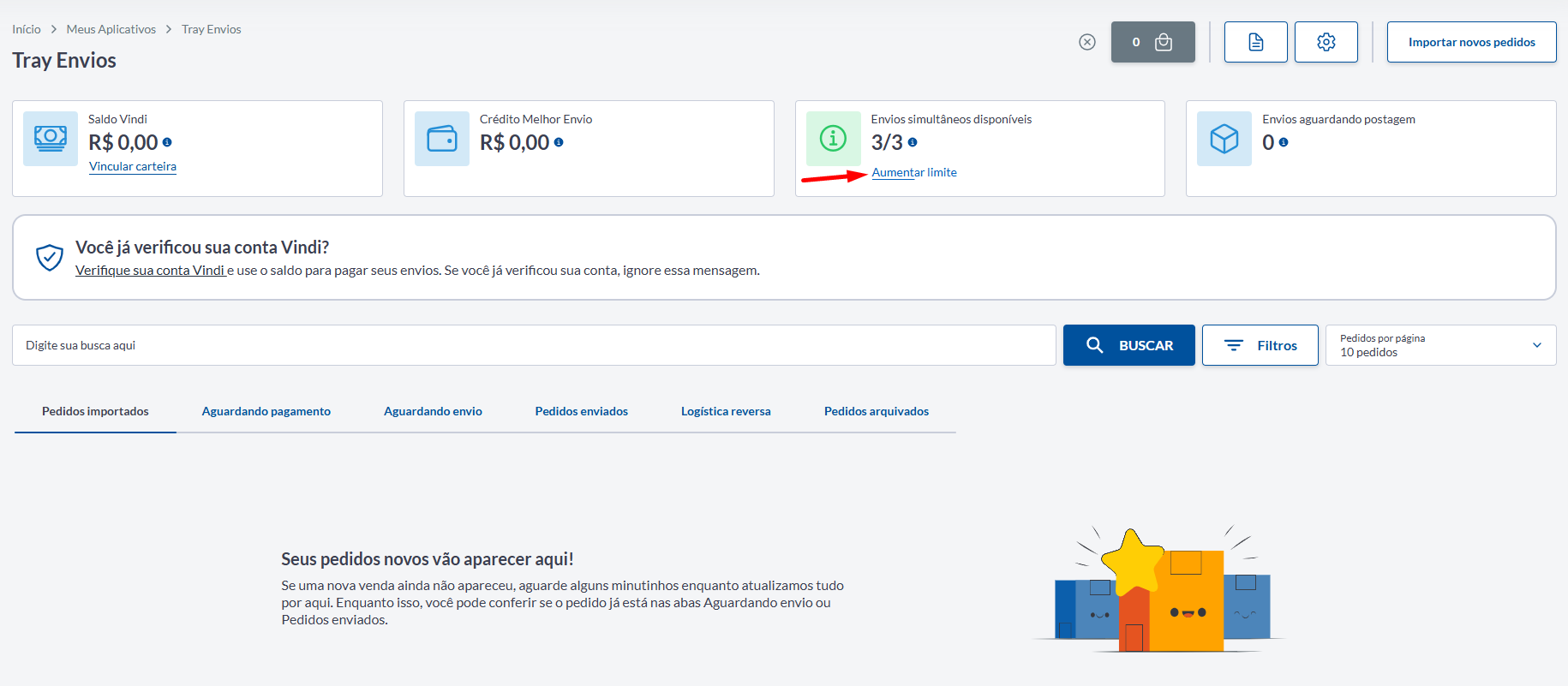Screen dimensions: 1568x686
Task: Open the shopping cart button showing 0
Action: pos(1153,42)
